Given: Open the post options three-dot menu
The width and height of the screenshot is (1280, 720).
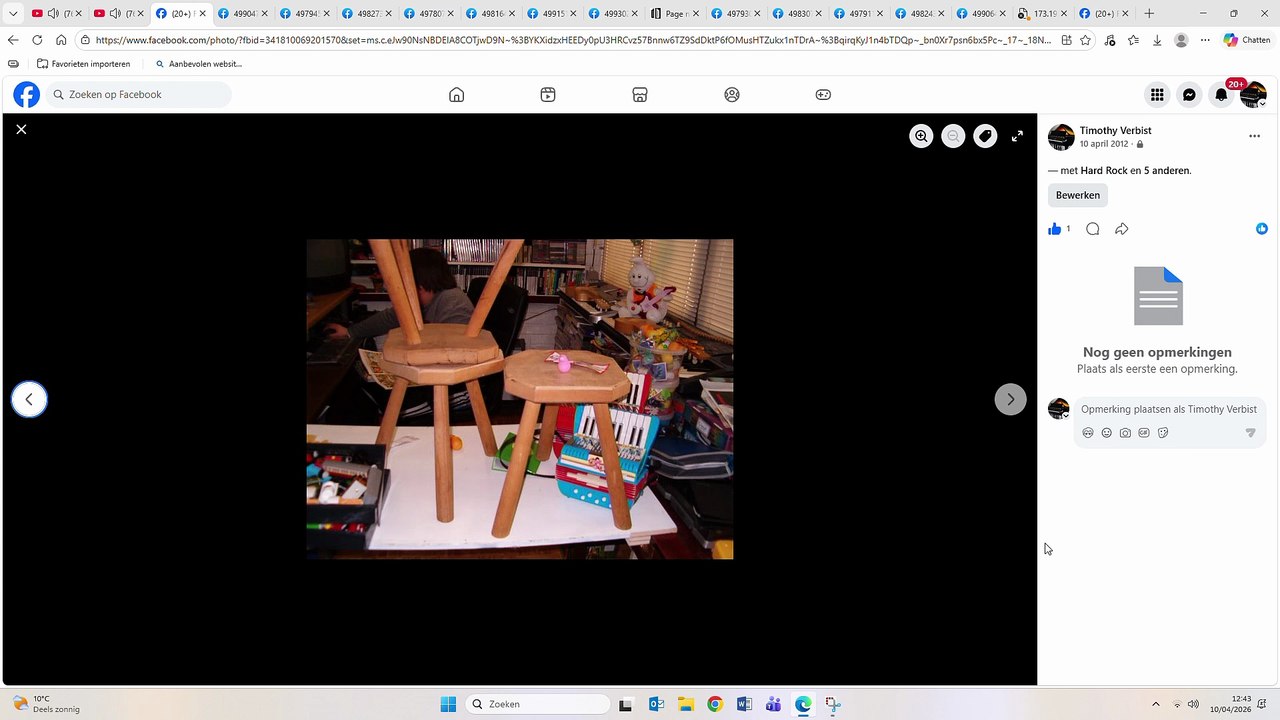Looking at the screenshot, I should click(1254, 136).
